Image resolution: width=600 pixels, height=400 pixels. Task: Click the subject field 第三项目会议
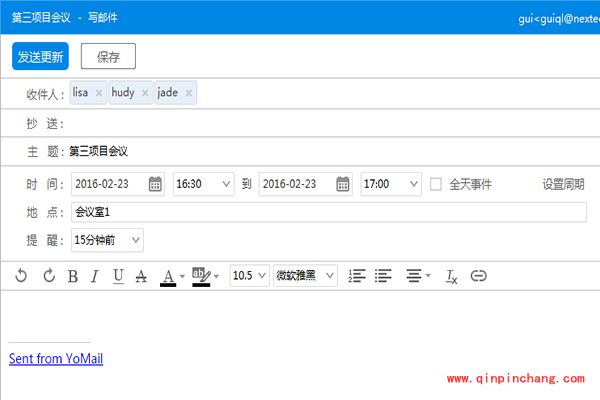pos(333,151)
